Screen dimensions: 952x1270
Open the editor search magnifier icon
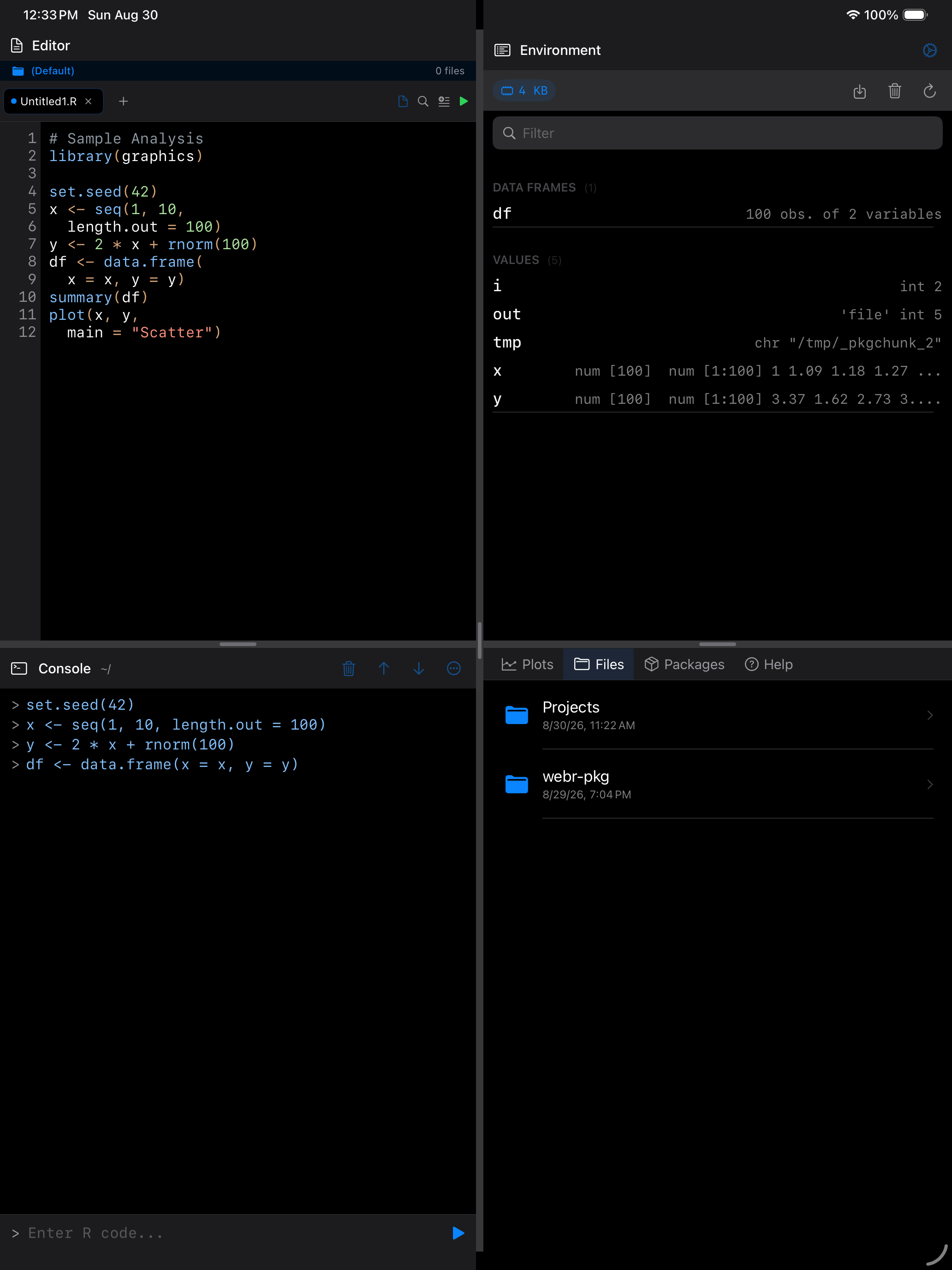423,101
